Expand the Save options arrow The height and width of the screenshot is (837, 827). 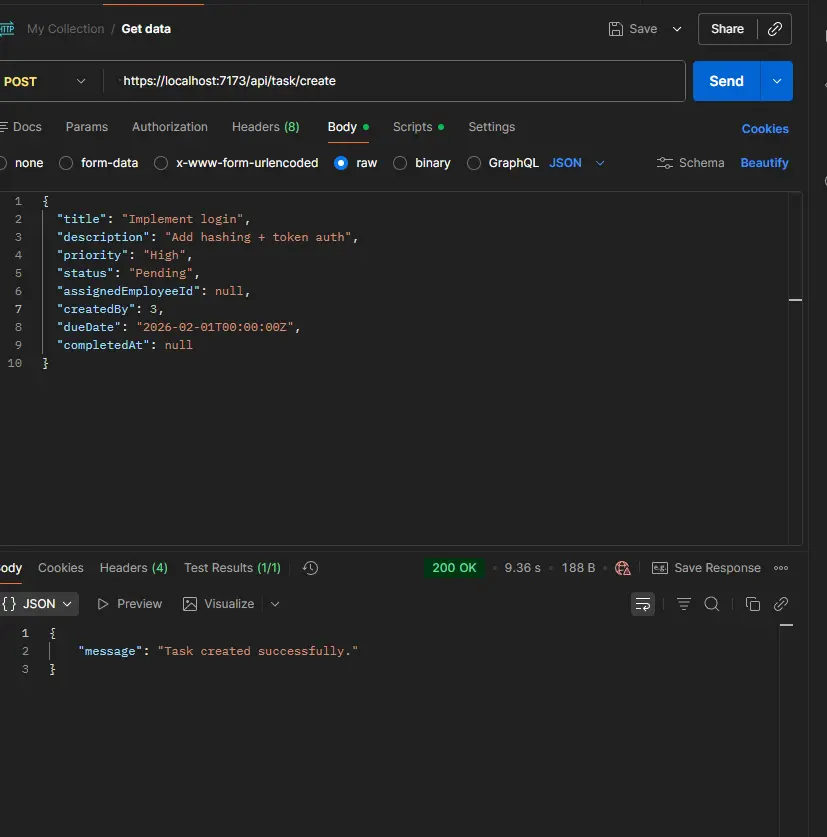(x=677, y=29)
